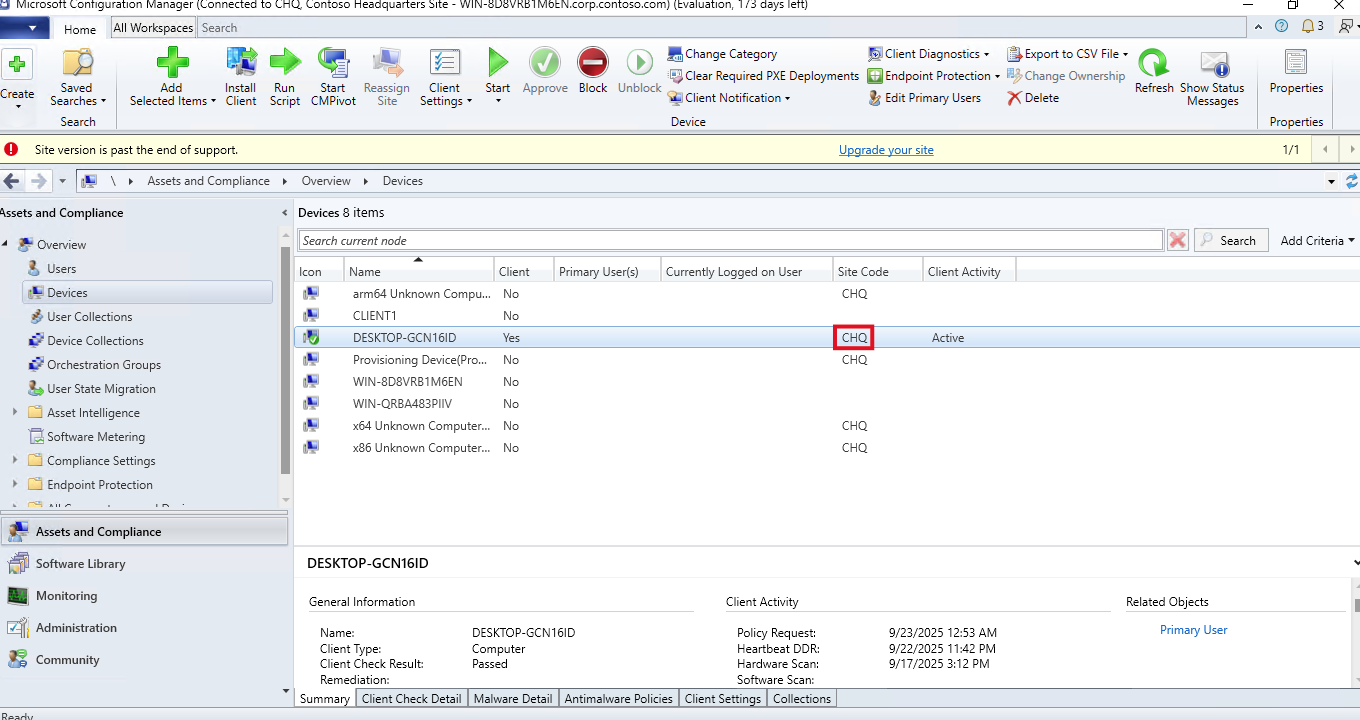
Task: Click the Block device icon
Action: pos(593,64)
